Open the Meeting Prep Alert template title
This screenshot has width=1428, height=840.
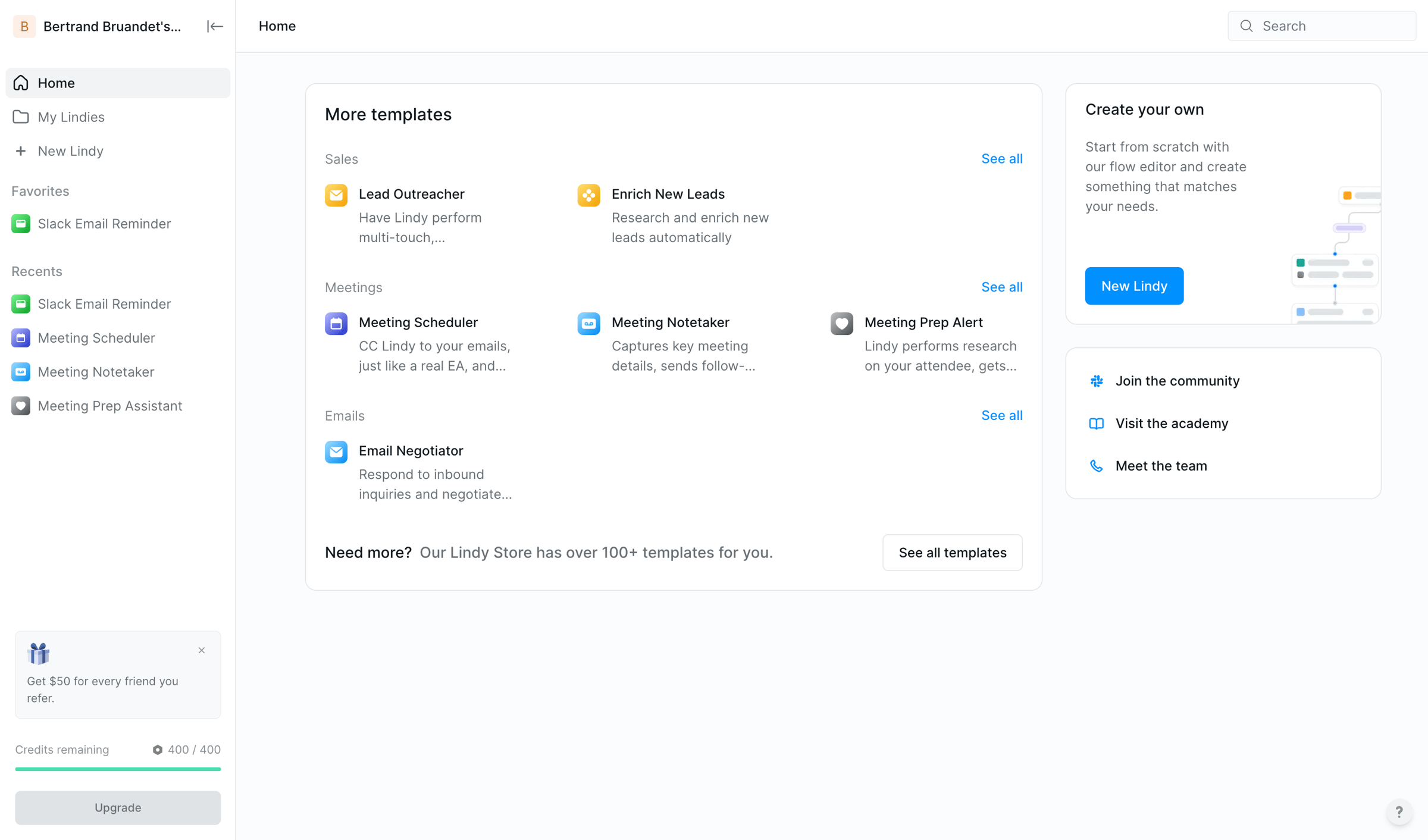tap(923, 322)
